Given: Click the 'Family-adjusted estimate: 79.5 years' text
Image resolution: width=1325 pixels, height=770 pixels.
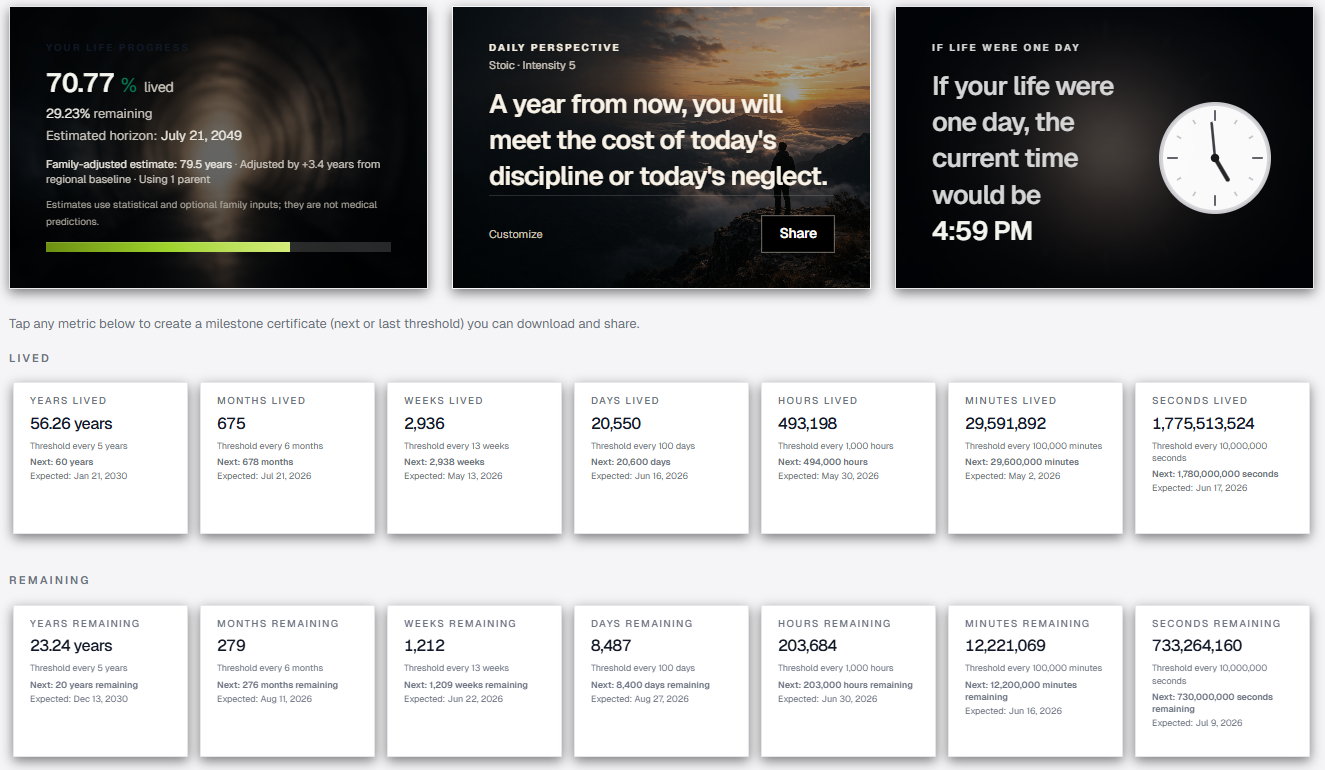Looking at the screenshot, I should [139, 164].
